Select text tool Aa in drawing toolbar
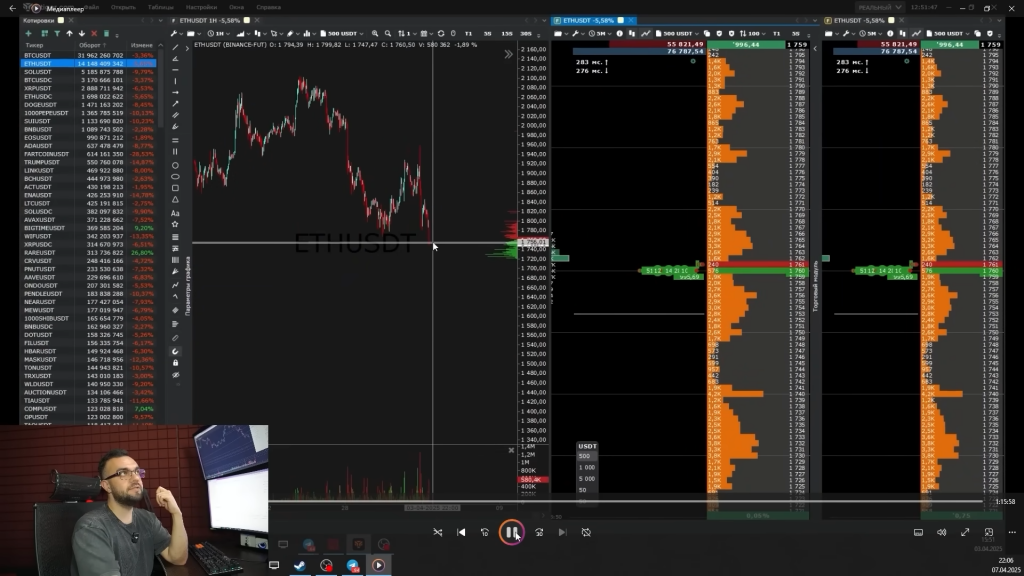This screenshot has height=576, width=1024. tap(175, 214)
